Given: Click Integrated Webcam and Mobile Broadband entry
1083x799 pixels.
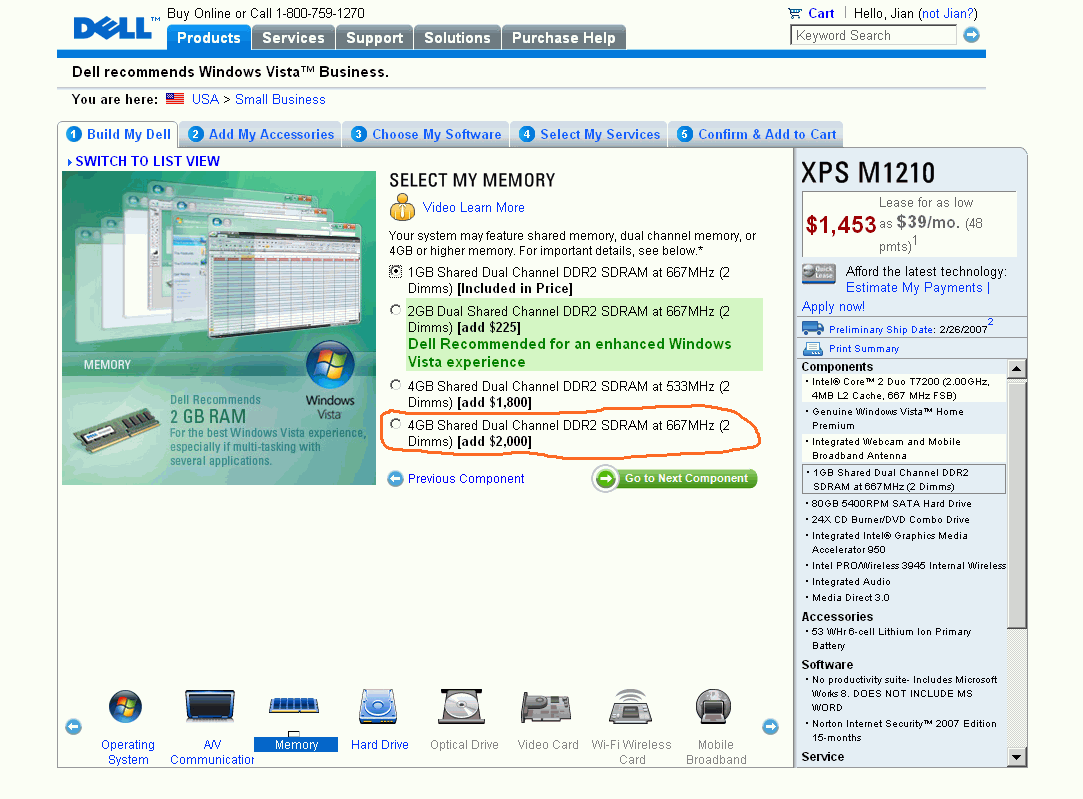Looking at the screenshot, I should (x=886, y=449).
